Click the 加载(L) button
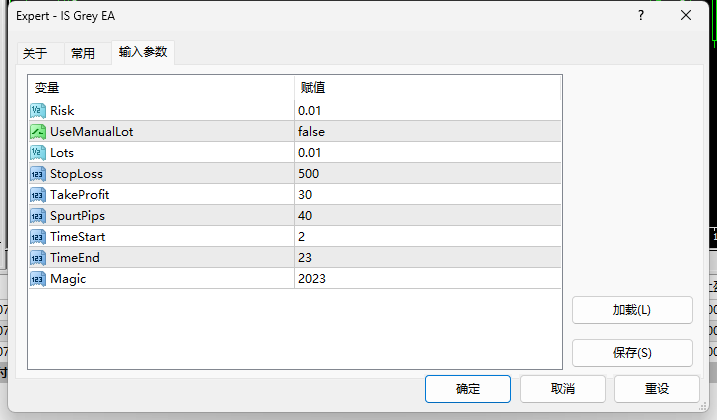The width and height of the screenshot is (717, 420). [x=632, y=310]
